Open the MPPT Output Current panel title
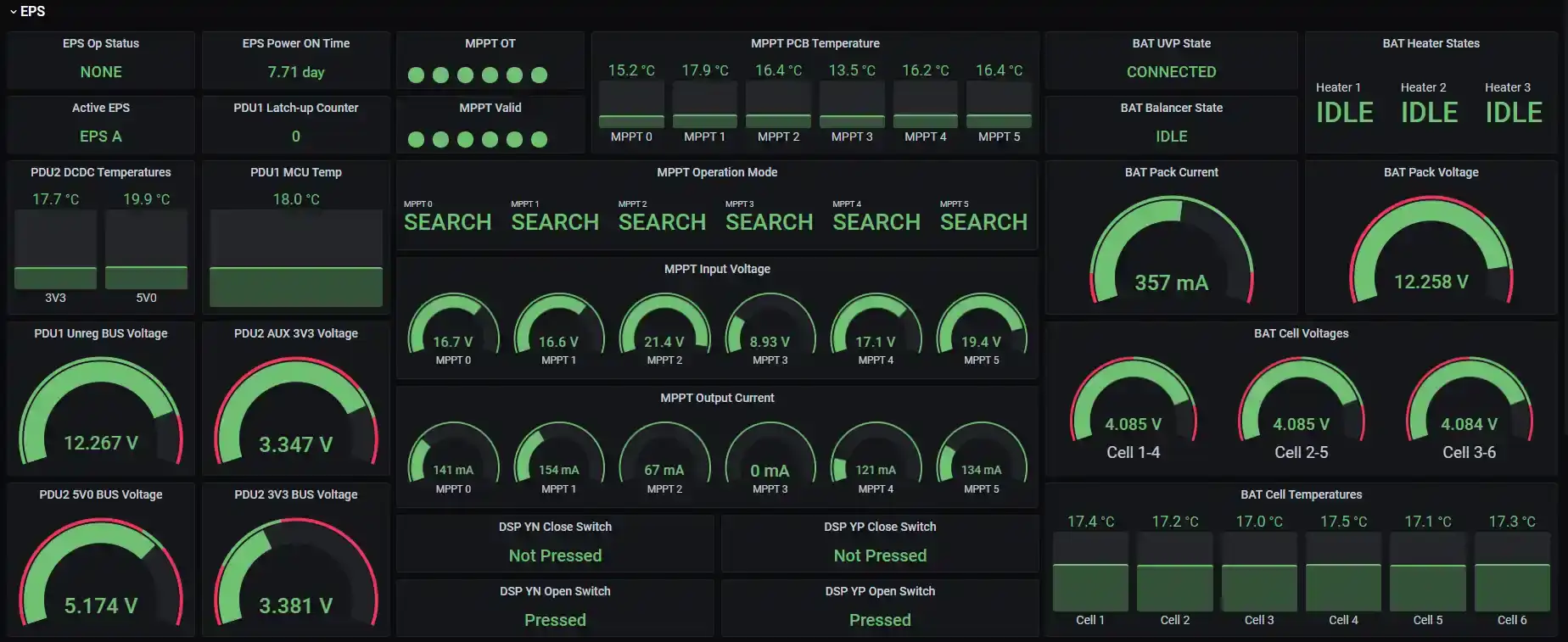The width and height of the screenshot is (1568, 642). tap(717, 398)
